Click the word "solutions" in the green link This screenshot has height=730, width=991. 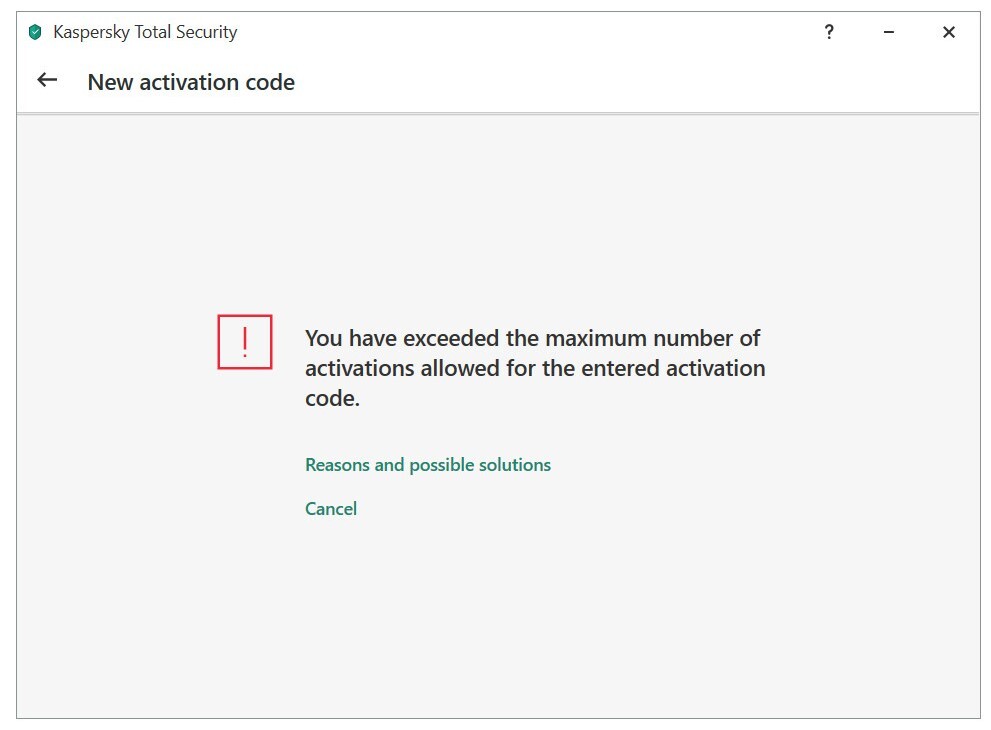pos(513,465)
